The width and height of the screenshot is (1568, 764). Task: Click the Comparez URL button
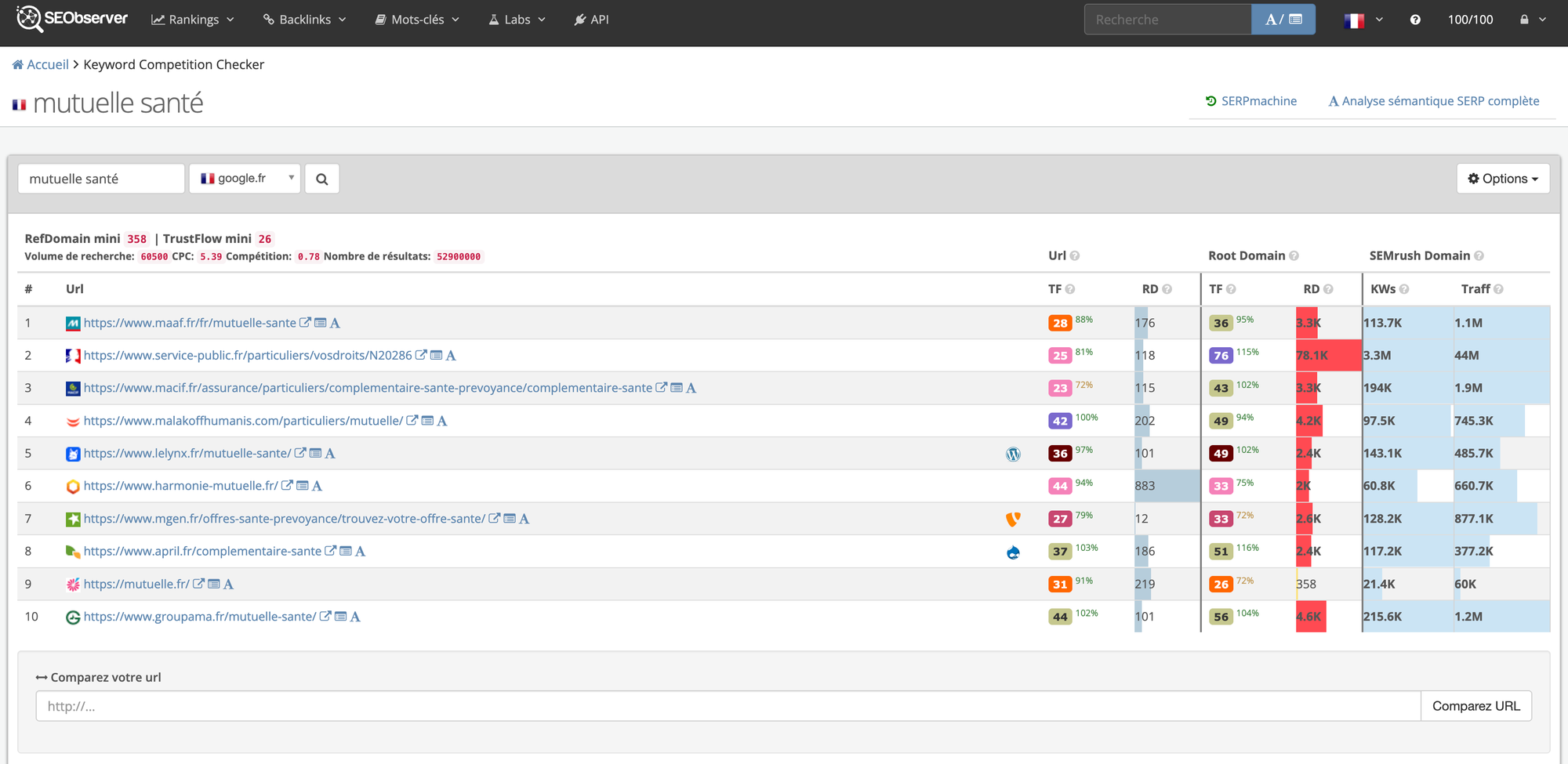1476,706
